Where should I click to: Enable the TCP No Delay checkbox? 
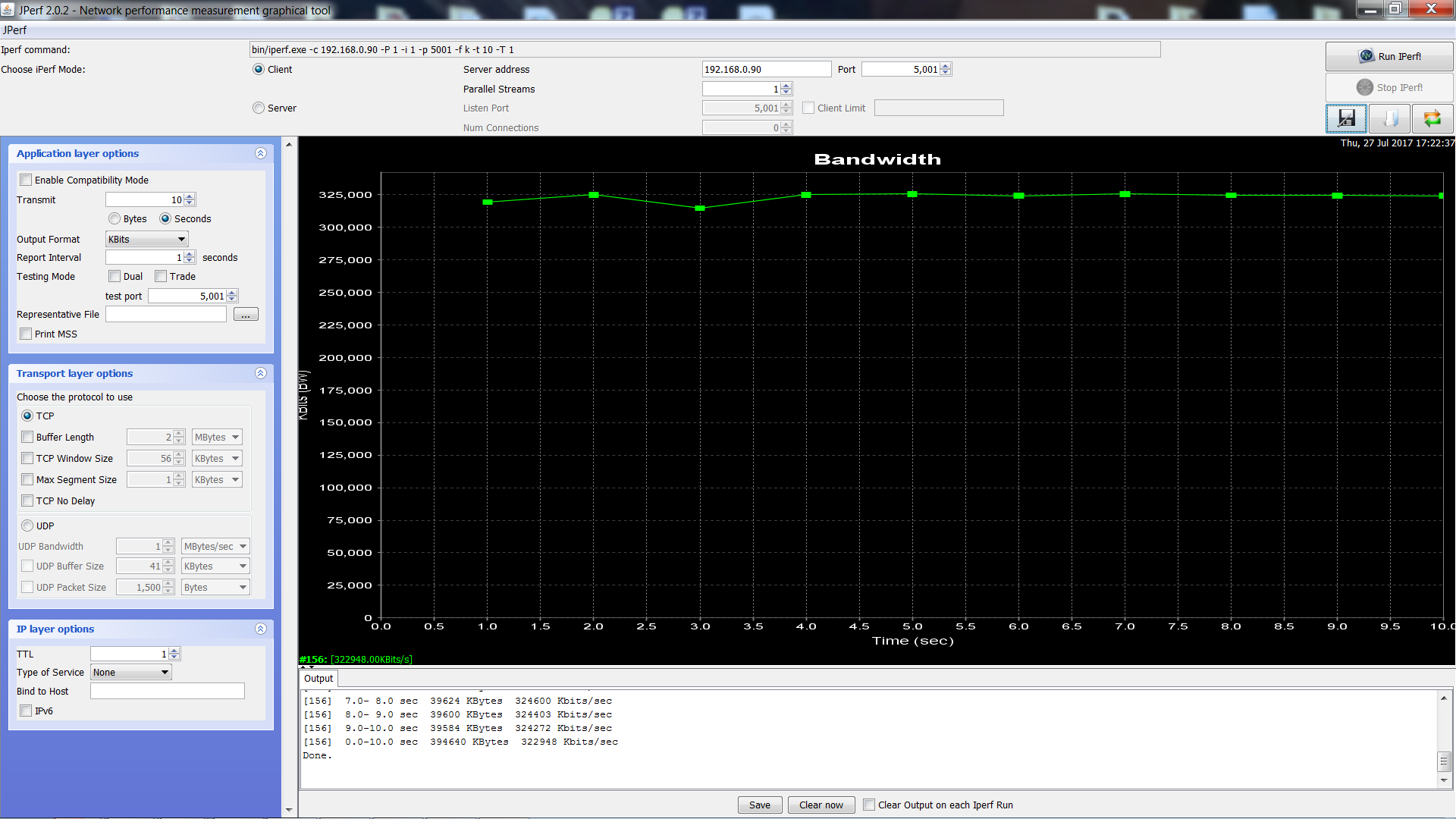pyautogui.click(x=28, y=500)
